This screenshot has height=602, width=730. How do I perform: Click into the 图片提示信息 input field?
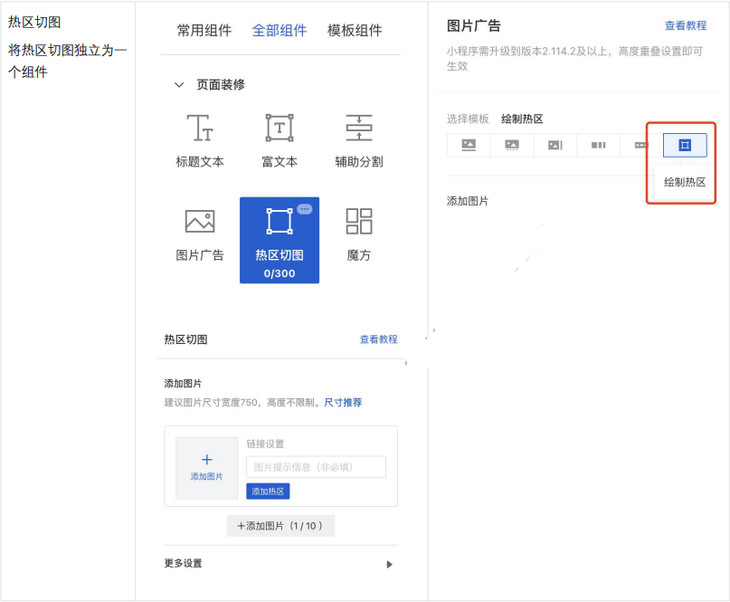coord(315,467)
